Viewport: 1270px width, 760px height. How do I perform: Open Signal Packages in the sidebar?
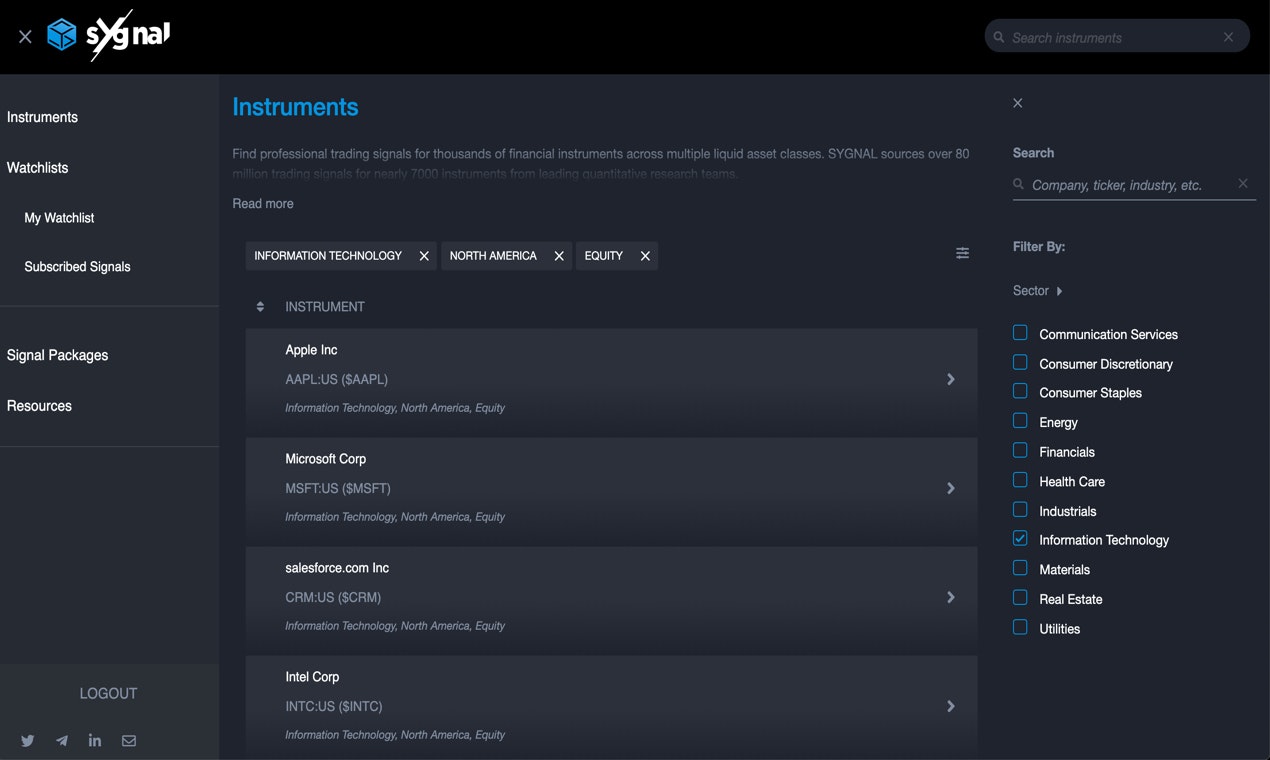click(57, 355)
